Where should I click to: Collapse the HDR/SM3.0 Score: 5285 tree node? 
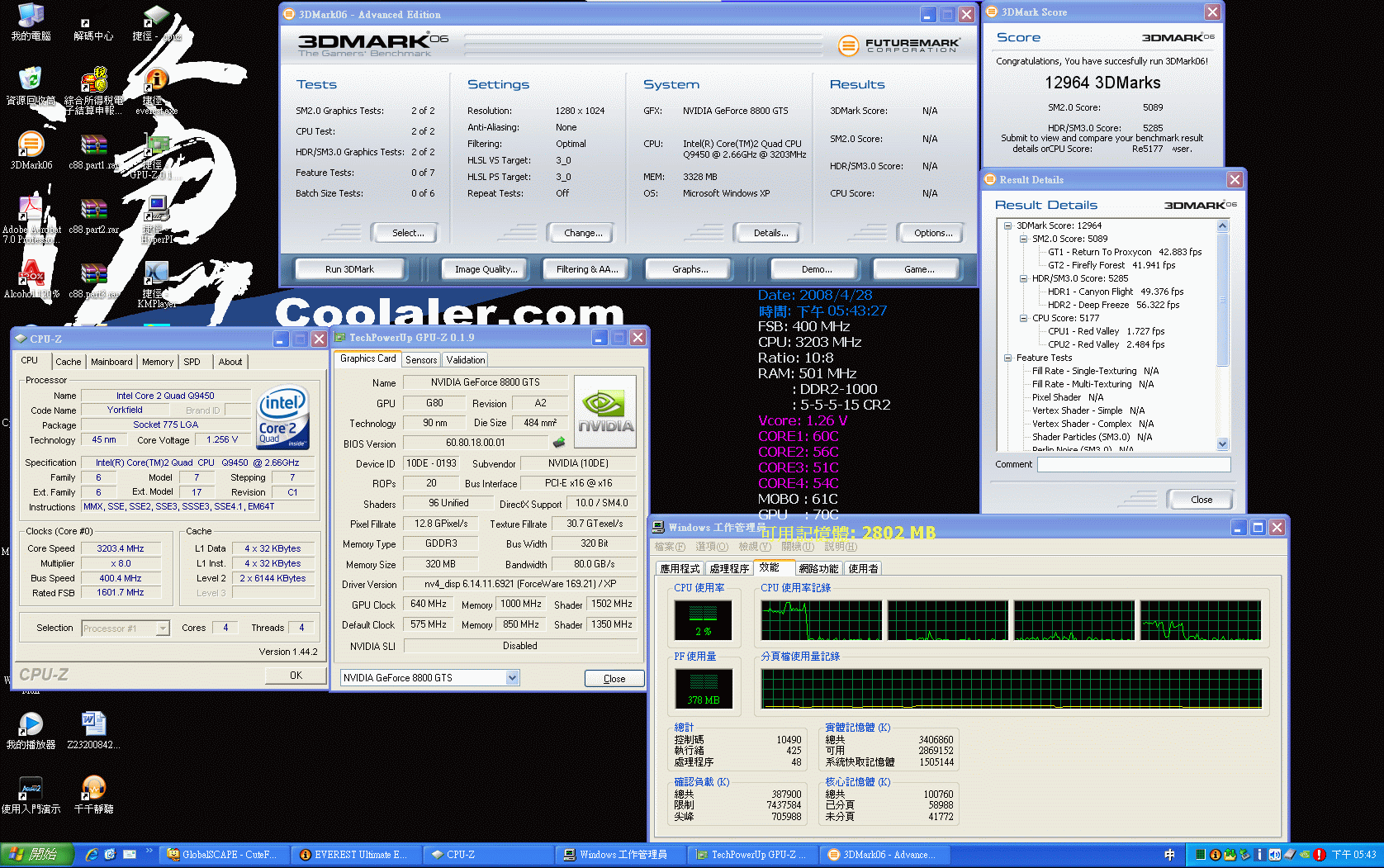1023,278
